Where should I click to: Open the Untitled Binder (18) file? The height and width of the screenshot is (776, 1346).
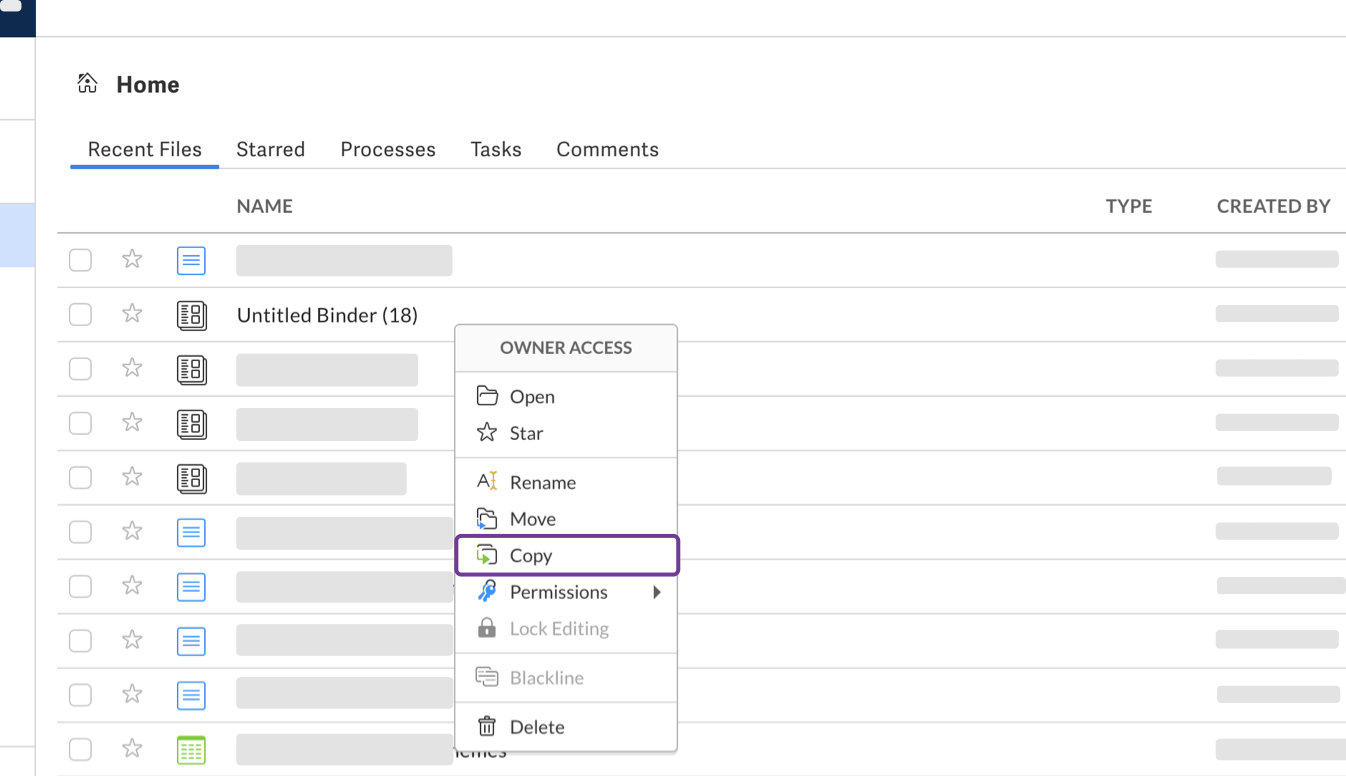click(327, 315)
